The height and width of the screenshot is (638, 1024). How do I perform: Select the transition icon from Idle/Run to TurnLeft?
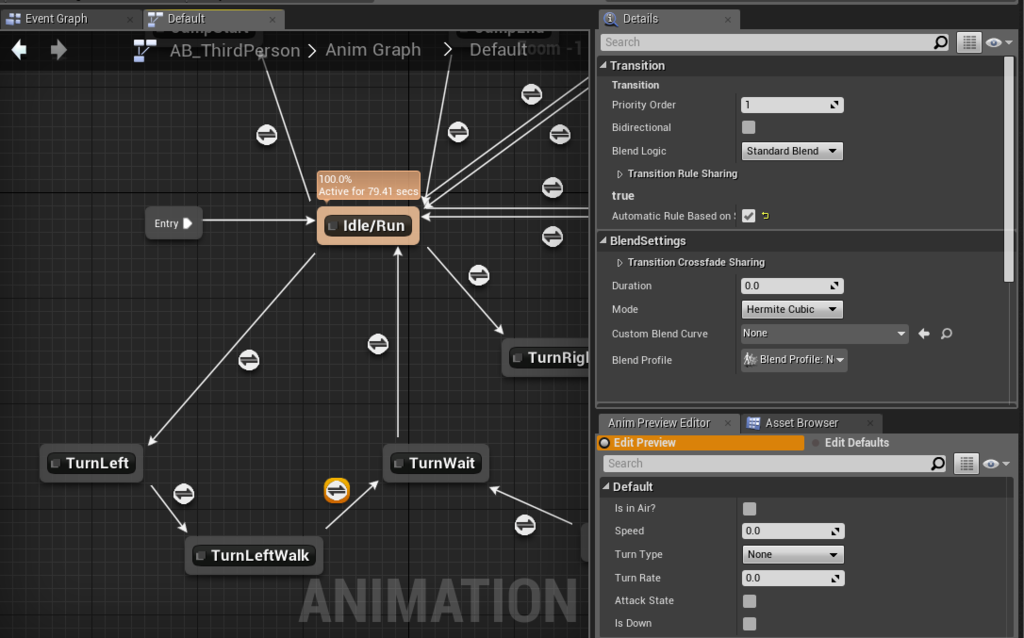tap(249, 360)
